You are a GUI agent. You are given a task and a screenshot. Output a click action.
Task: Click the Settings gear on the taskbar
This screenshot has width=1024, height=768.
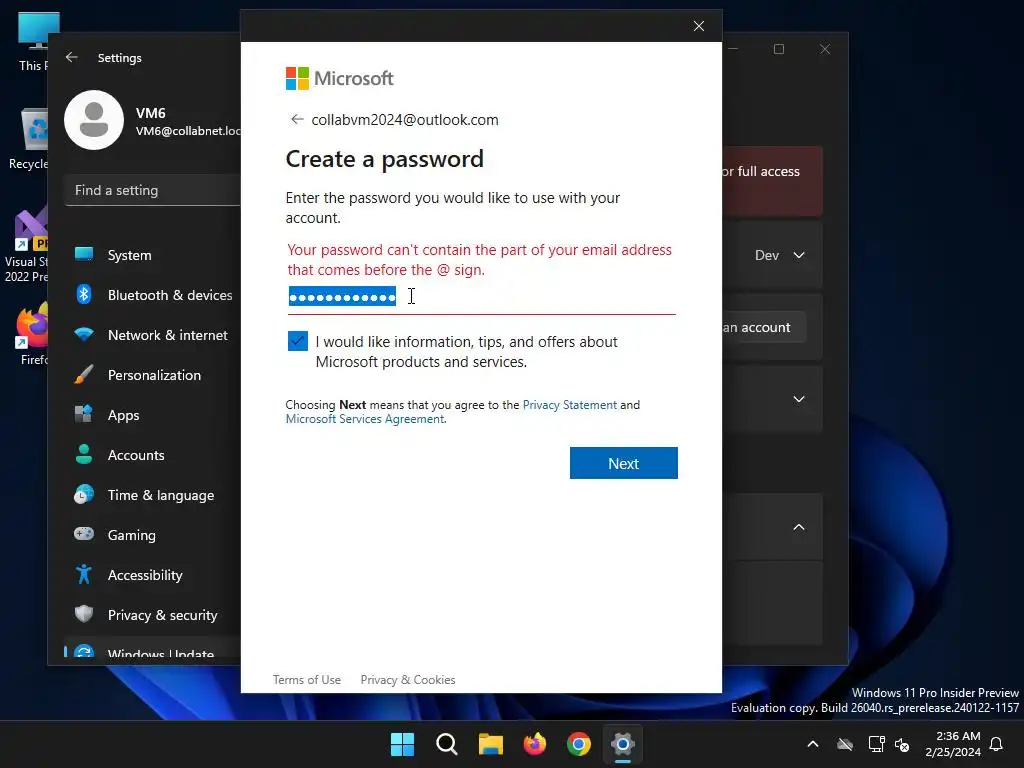[x=623, y=744]
